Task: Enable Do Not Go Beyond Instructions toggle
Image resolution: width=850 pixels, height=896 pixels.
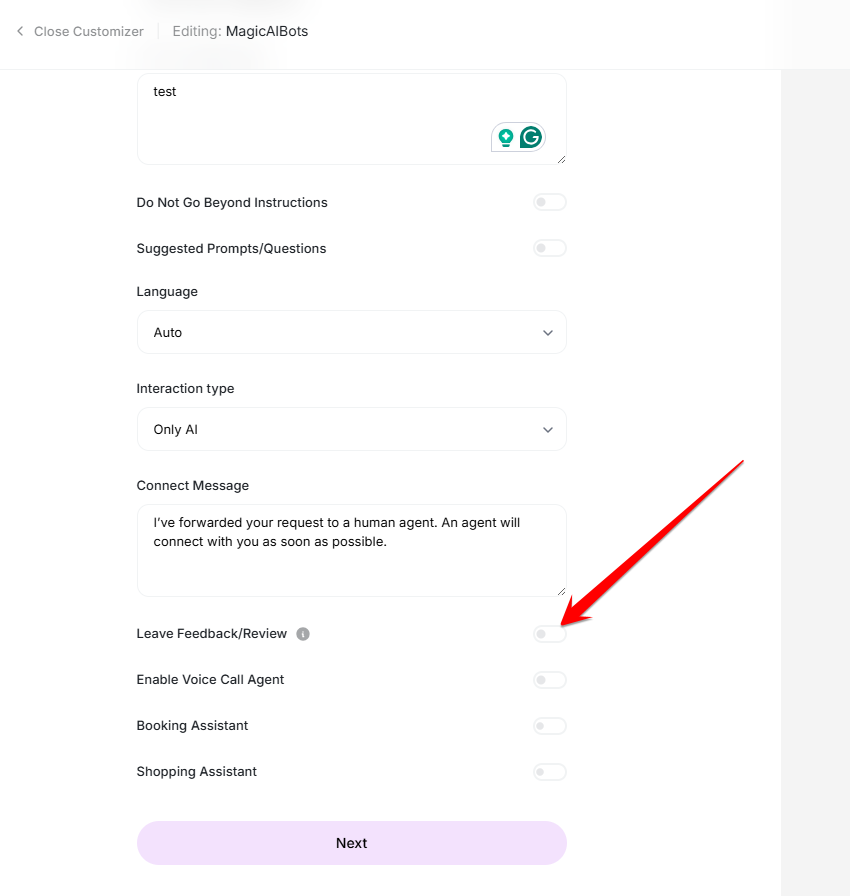Action: (x=549, y=203)
